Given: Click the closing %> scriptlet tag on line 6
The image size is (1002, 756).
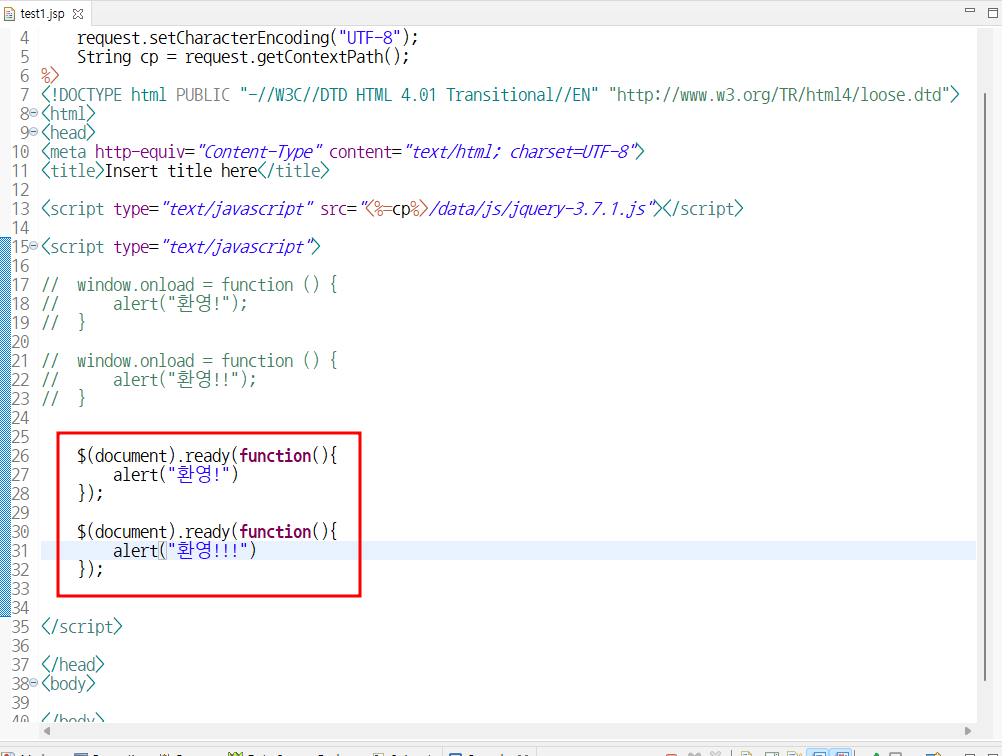Looking at the screenshot, I should pyautogui.click(x=50, y=75).
